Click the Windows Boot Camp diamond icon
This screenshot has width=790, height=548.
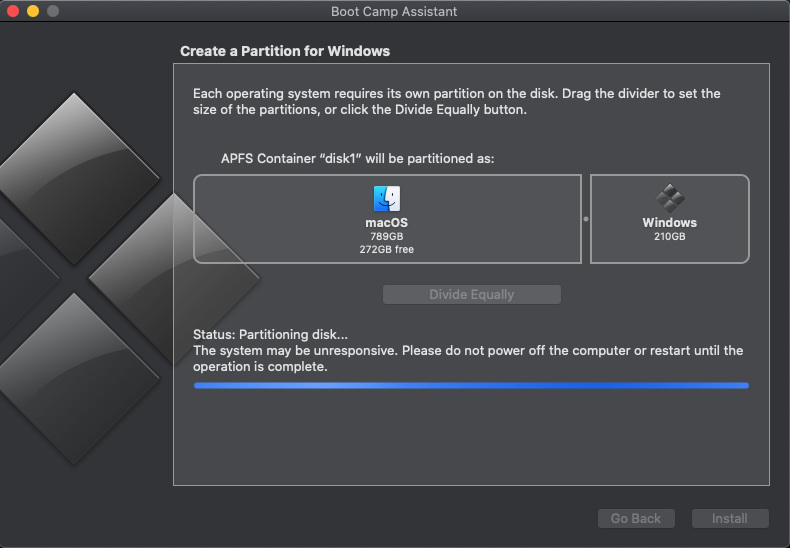670,198
